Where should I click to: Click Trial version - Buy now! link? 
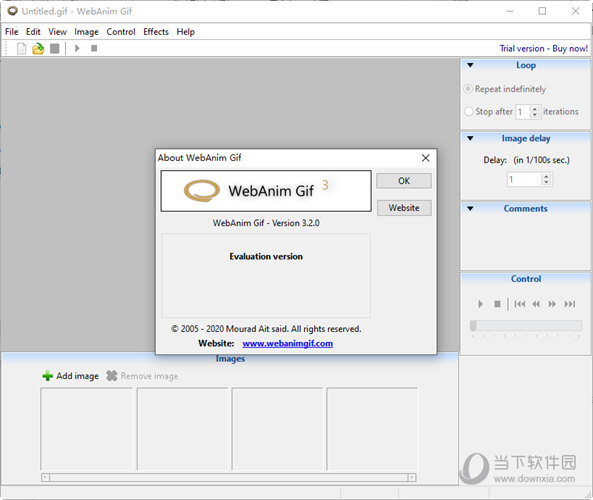[x=543, y=48]
